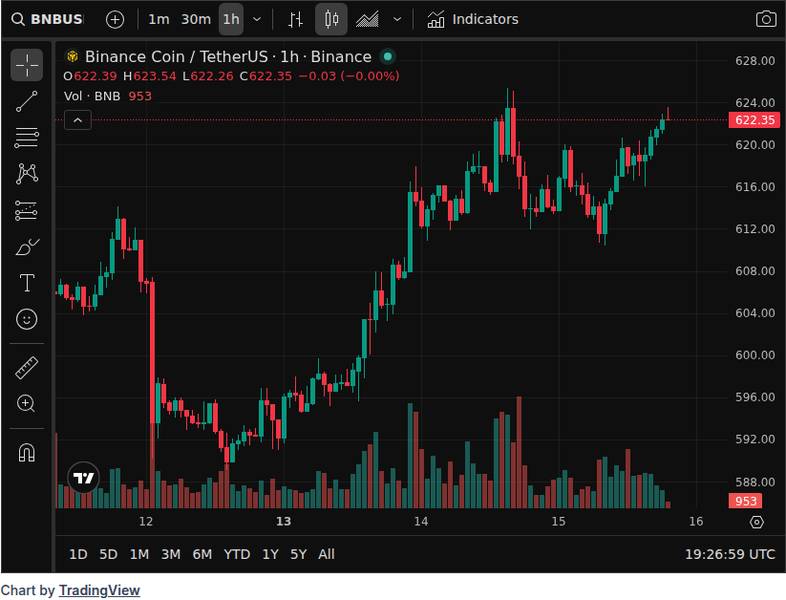Image resolution: width=786 pixels, height=600 pixels.
Task: Collapse the indicator legend chevron
Action: (78, 120)
